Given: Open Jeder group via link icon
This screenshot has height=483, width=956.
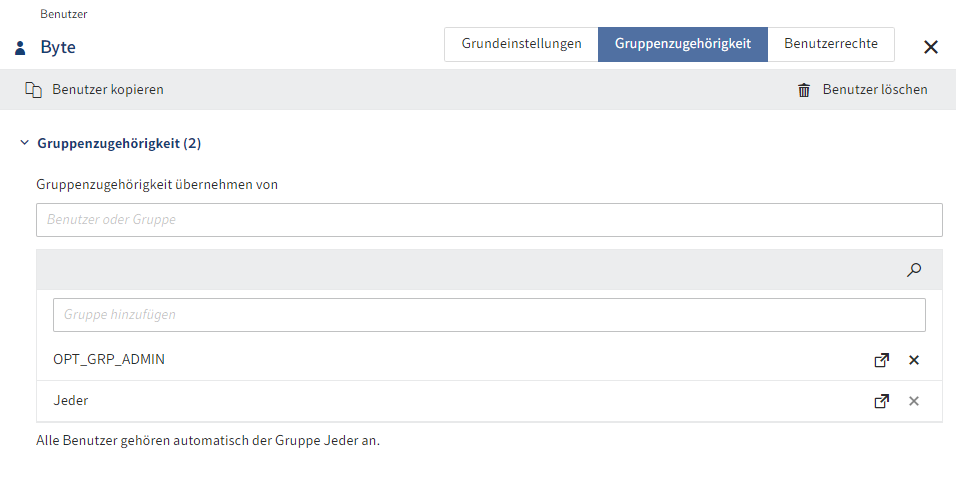Looking at the screenshot, I should point(881,401).
